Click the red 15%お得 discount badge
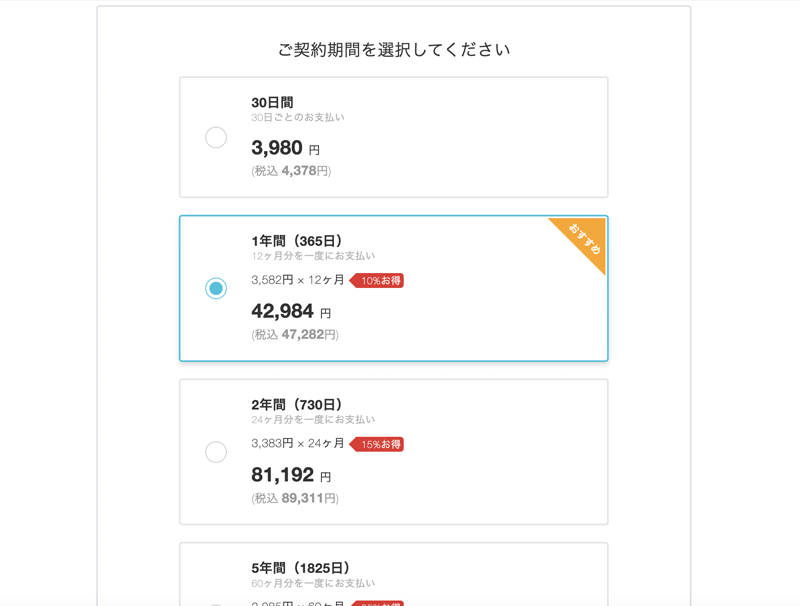Viewport: 800px width, 606px height. (378, 444)
